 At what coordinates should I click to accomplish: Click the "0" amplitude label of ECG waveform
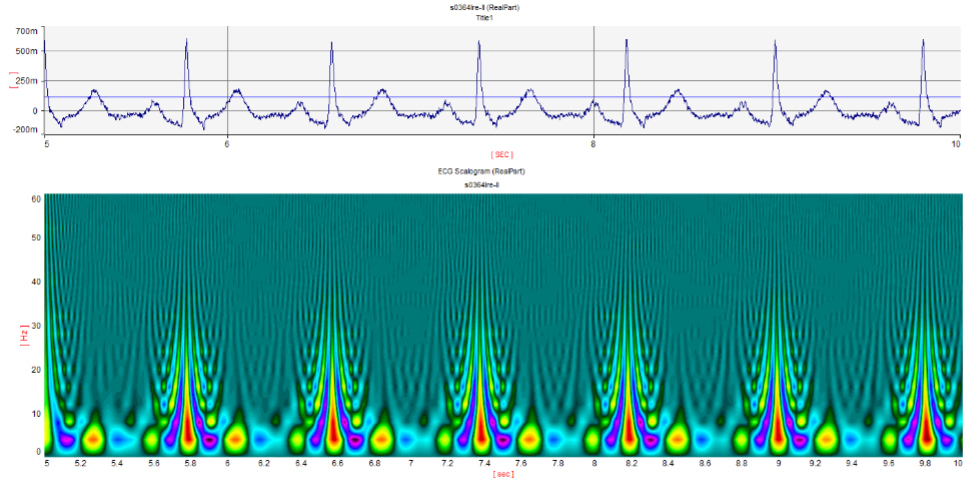click(36, 111)
